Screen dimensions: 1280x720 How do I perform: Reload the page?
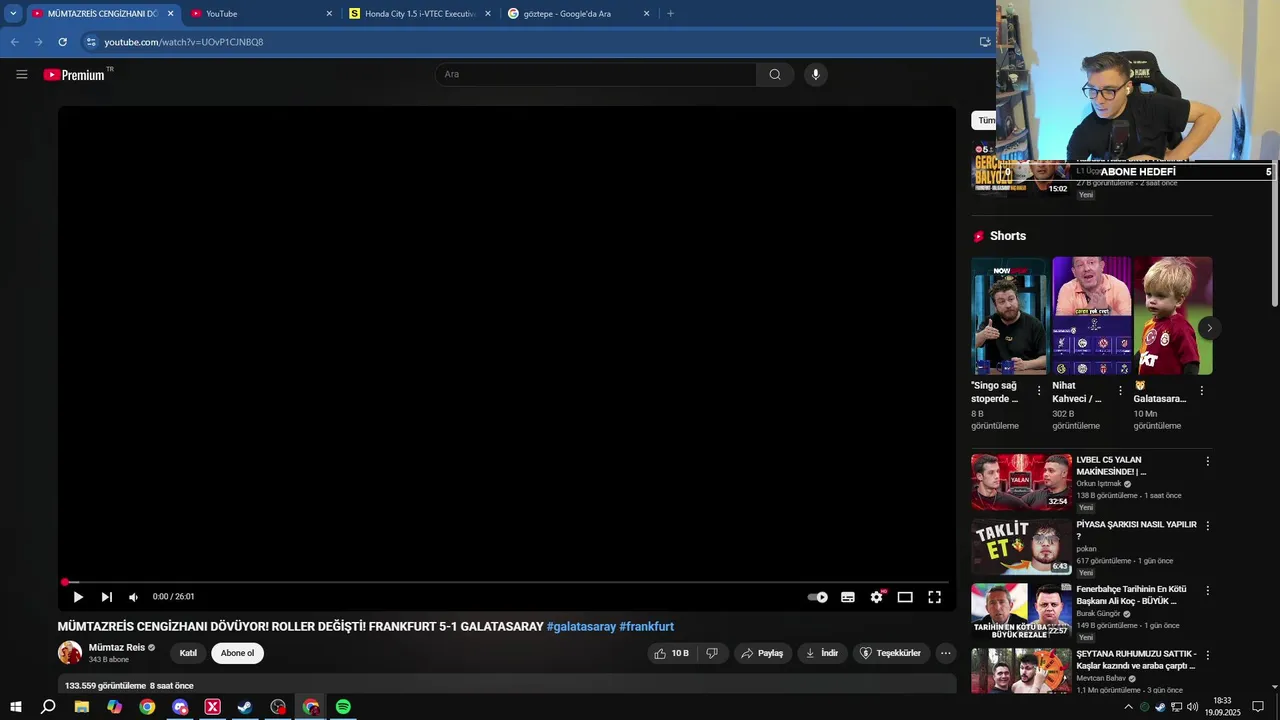[x=62, y=42]
